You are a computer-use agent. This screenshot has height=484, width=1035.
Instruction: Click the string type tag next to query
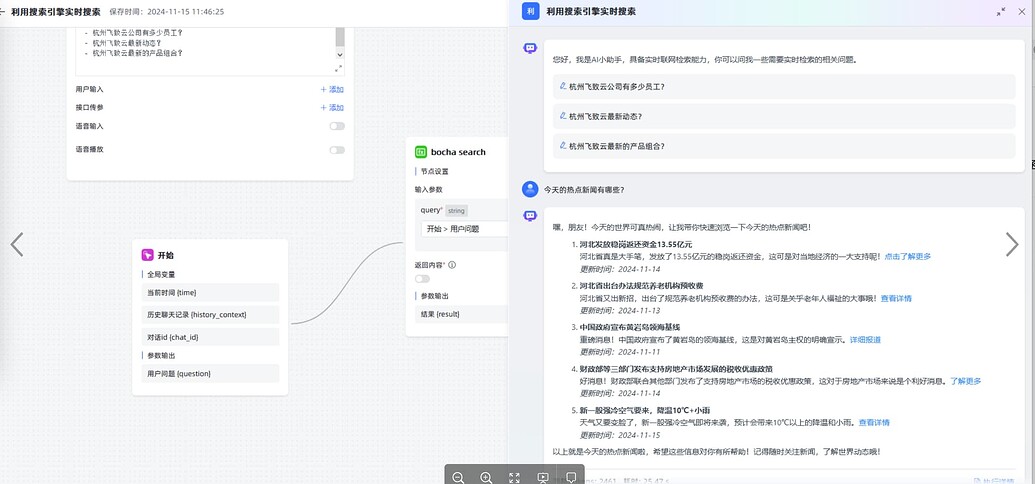click(456, 211)
